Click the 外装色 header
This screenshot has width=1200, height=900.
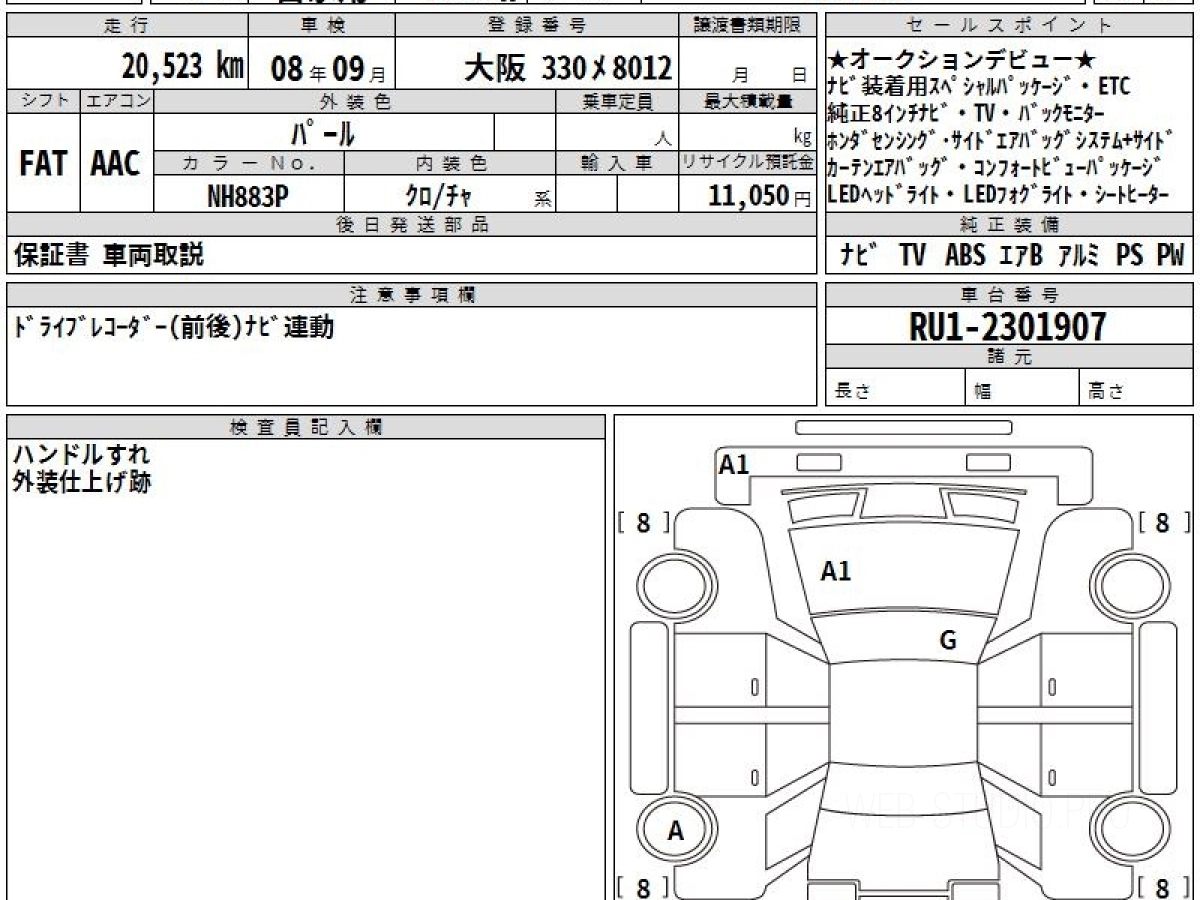355,101
